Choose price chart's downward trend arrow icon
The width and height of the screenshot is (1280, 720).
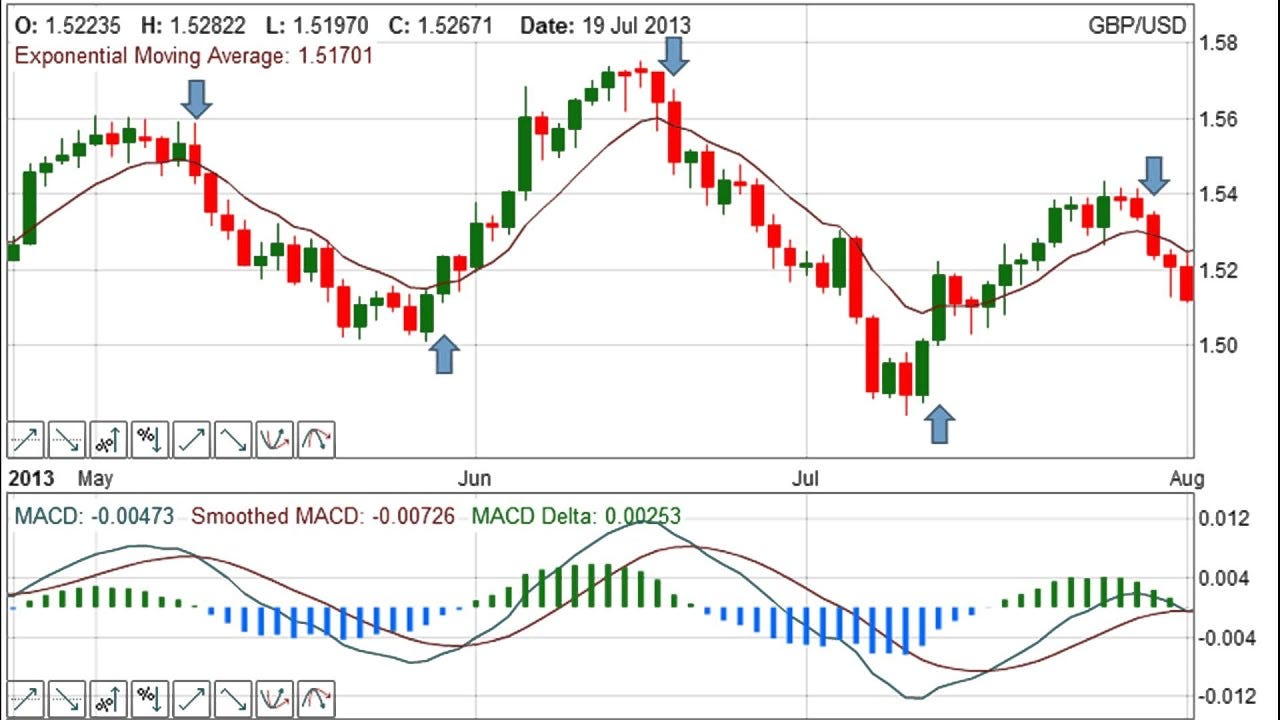(x=233, y=439)
